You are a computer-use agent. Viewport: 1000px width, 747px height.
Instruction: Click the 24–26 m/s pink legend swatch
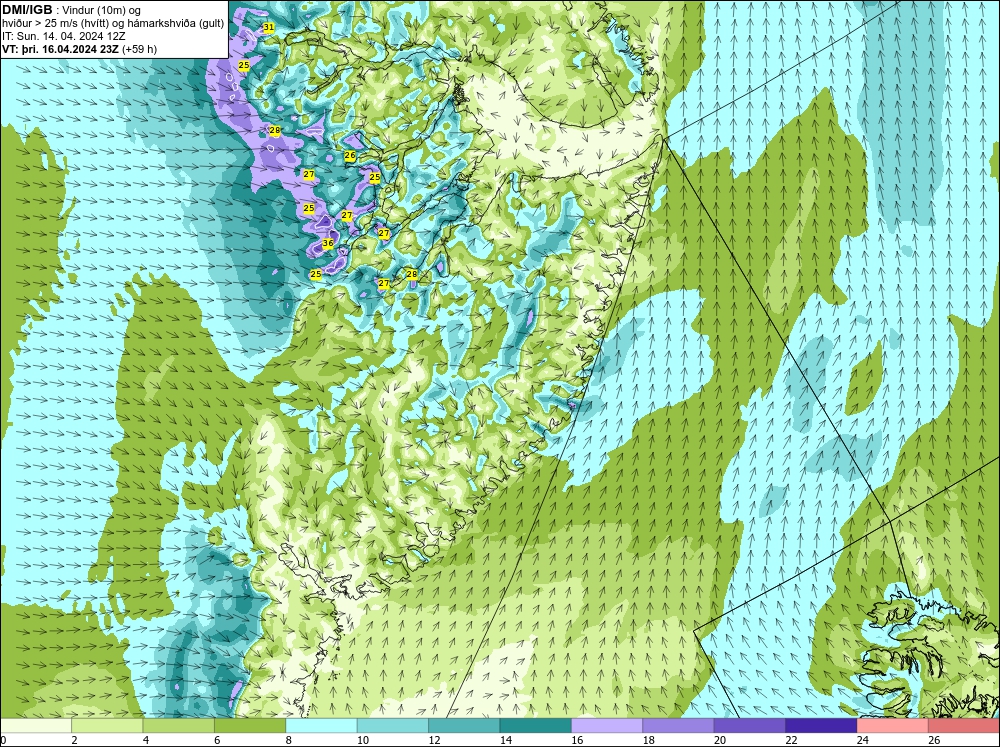click(x=893, y=725)
